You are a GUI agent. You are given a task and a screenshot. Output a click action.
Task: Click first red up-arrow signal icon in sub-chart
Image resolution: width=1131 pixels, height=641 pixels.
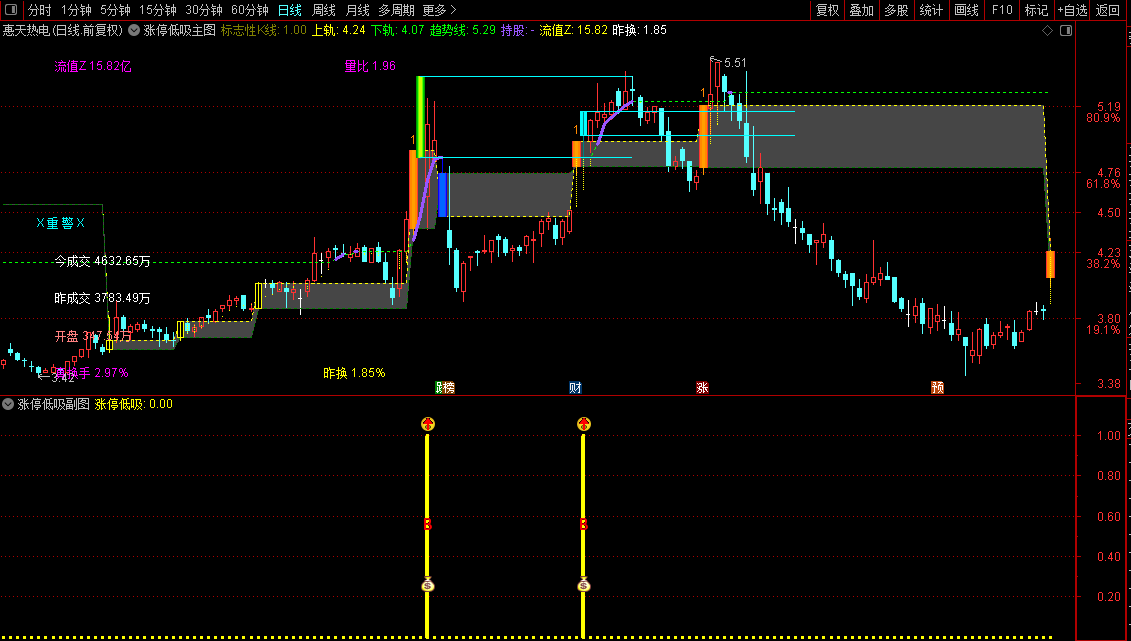point(428,424)
